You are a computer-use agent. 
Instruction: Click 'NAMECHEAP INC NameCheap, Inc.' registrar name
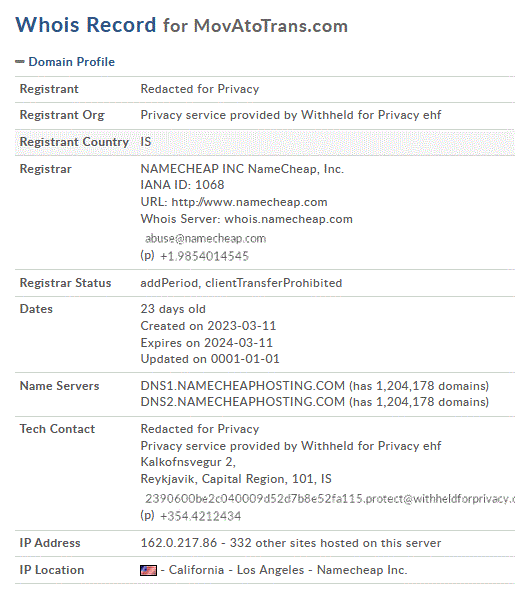click(242, 169)
